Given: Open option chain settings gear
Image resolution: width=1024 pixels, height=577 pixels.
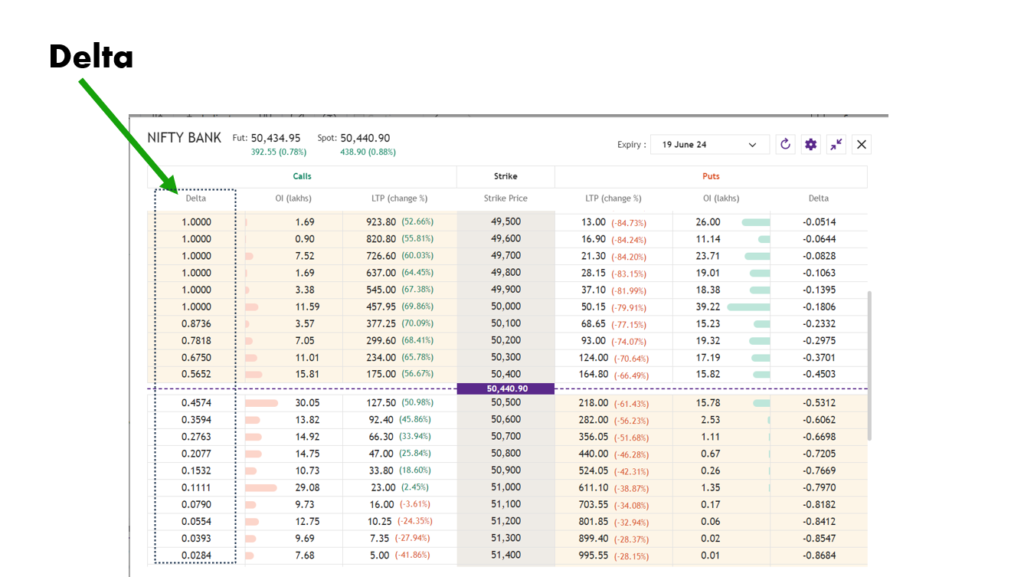Looking at the screenshot, I should click(810, 144).
